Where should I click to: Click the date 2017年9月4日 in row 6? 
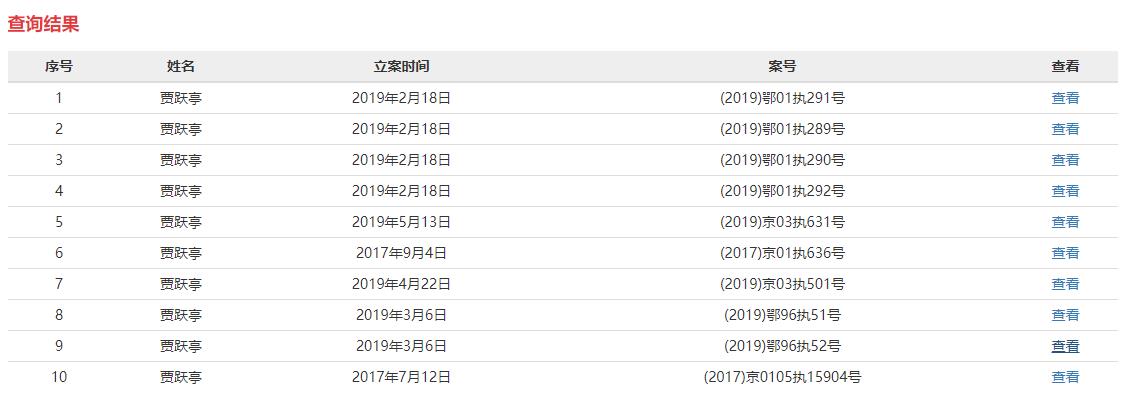[x=402, y=253]
